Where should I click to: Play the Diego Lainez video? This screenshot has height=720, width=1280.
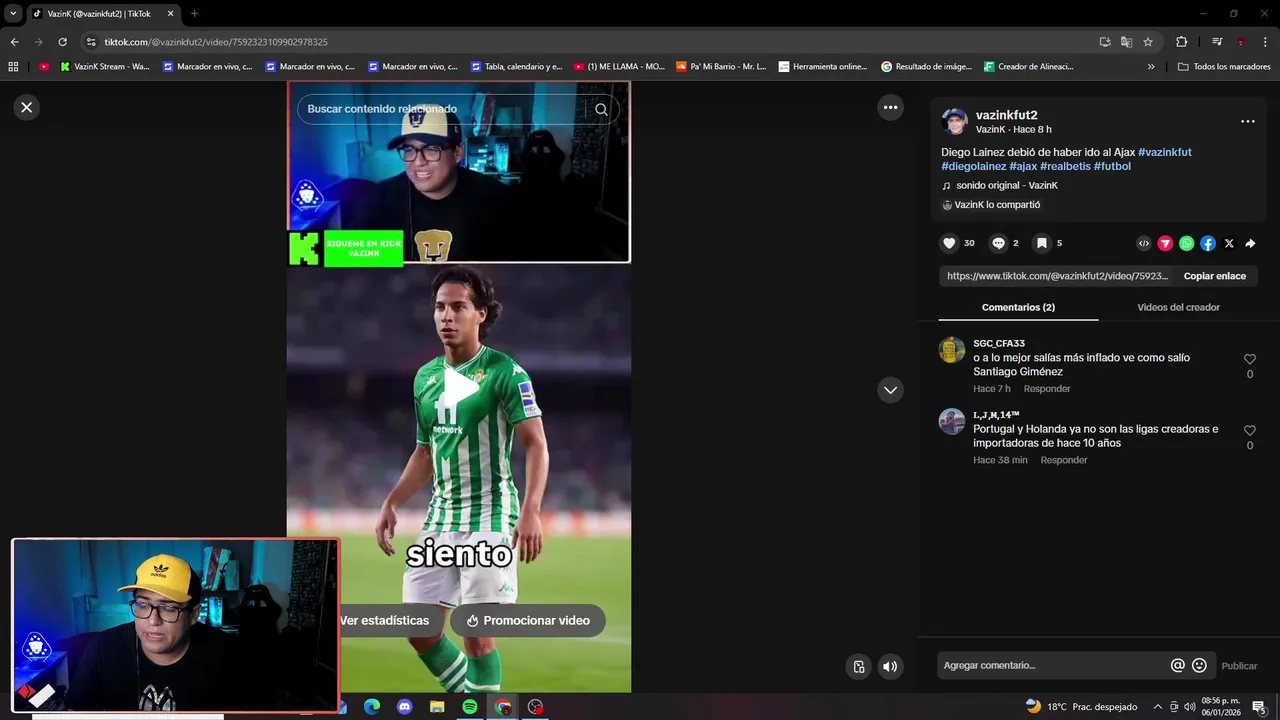click(x=459, y=388)
